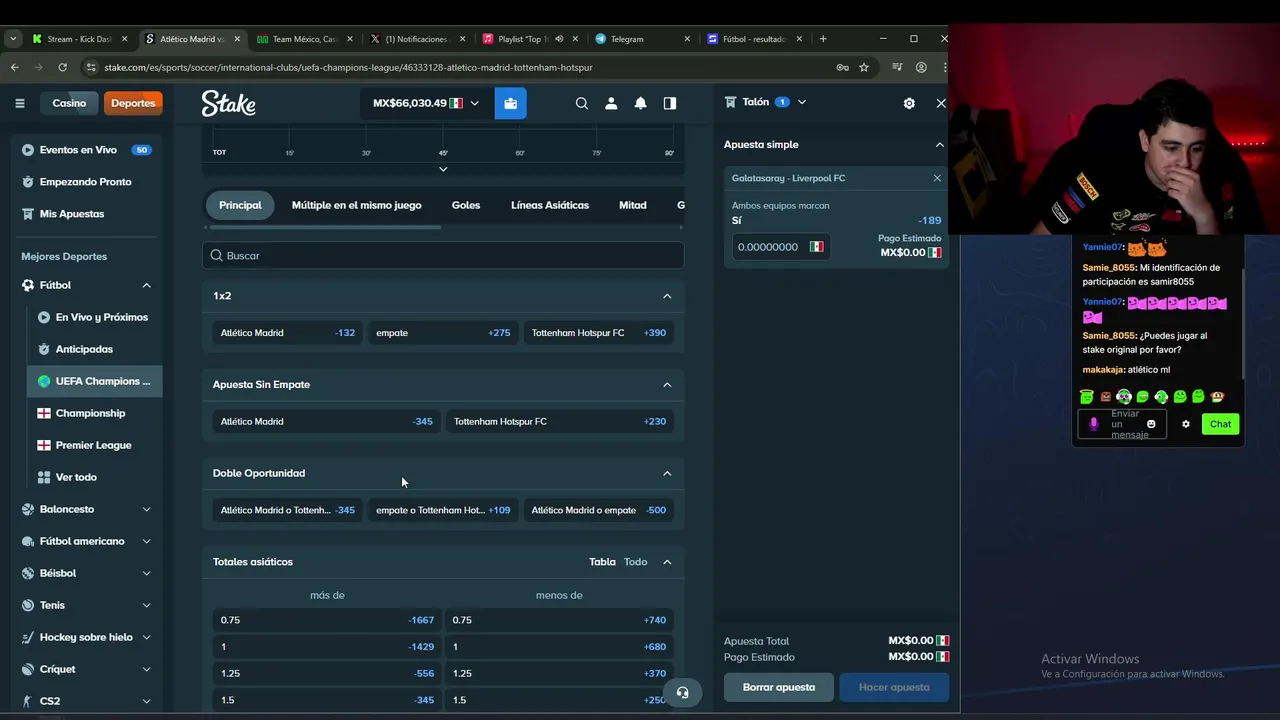The width and height of the screenshot is (1280, 720).
Task: Toggle the right side panel icon
Action: 670,103
